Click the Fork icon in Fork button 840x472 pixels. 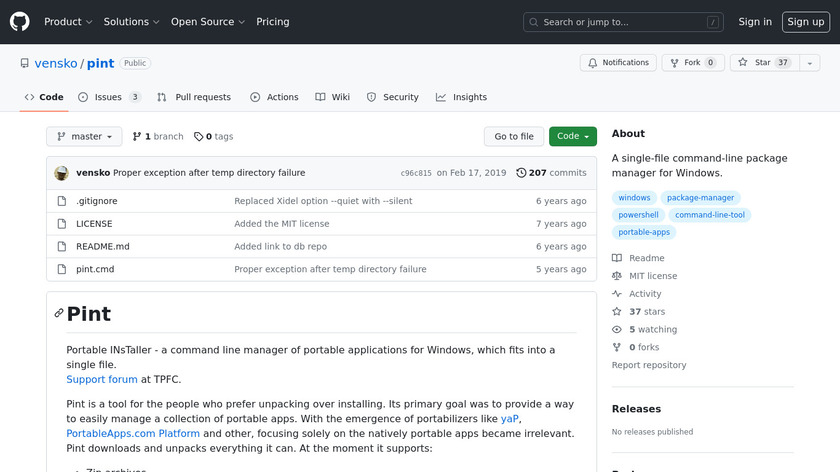pyautogui.click(x=674, y=63)
